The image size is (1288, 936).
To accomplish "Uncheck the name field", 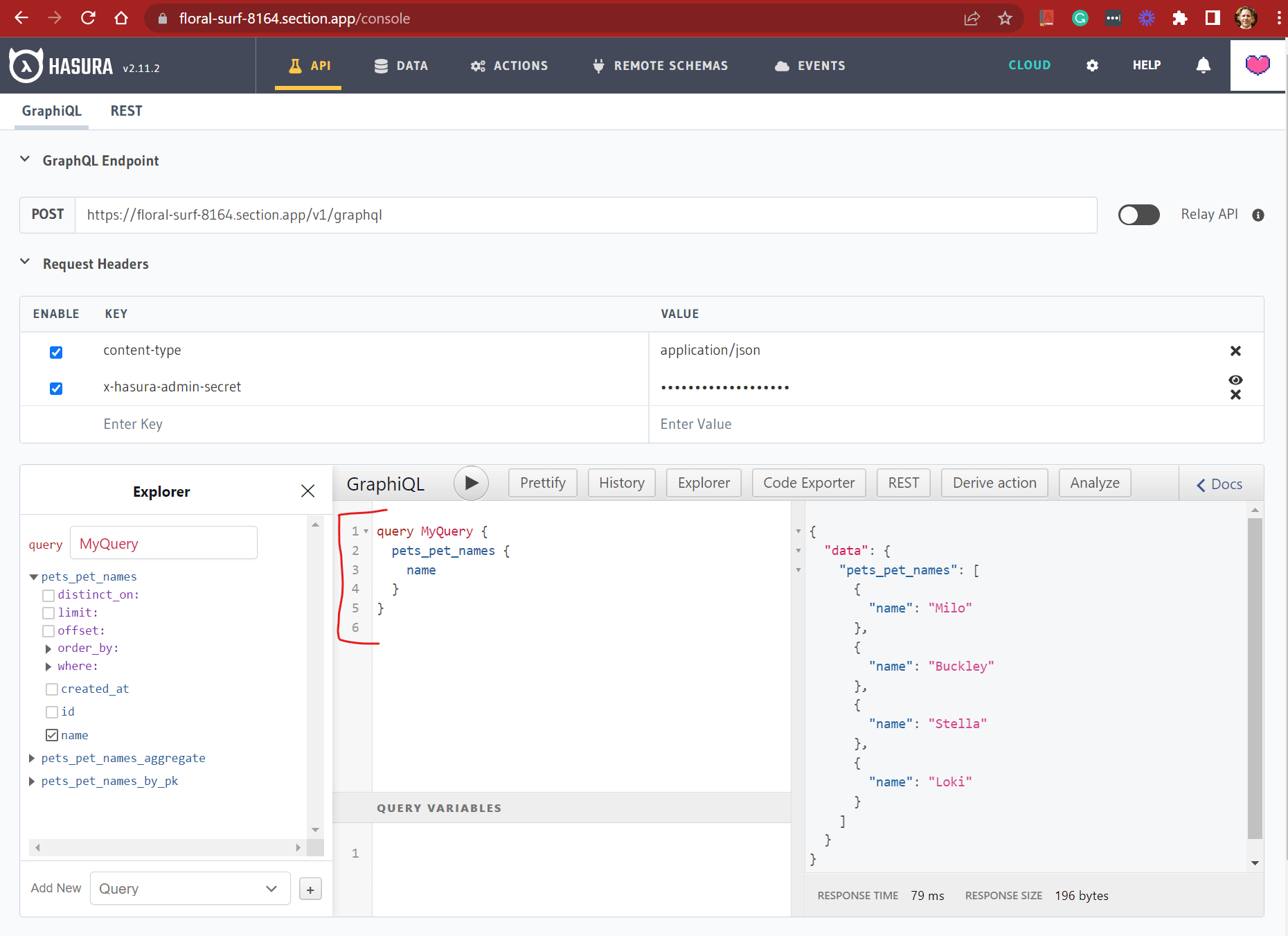I will pos(52,735).
